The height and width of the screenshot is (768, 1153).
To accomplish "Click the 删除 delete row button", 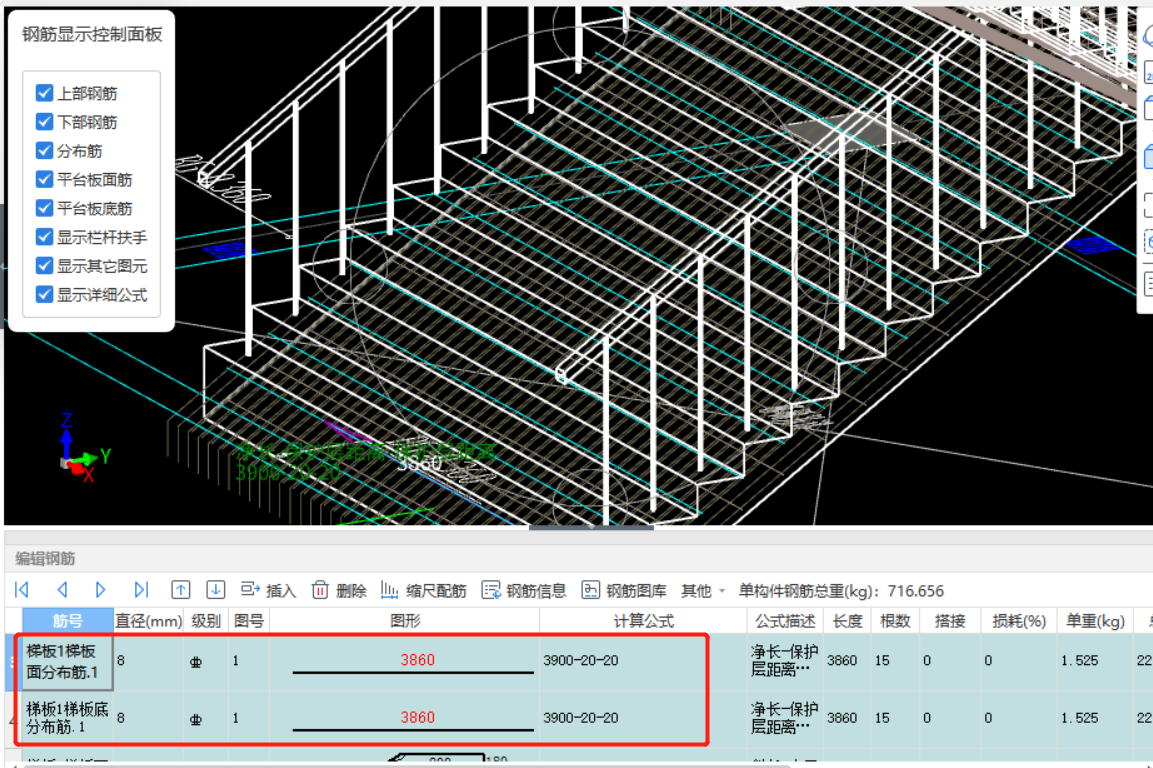I will pos(339,590).
